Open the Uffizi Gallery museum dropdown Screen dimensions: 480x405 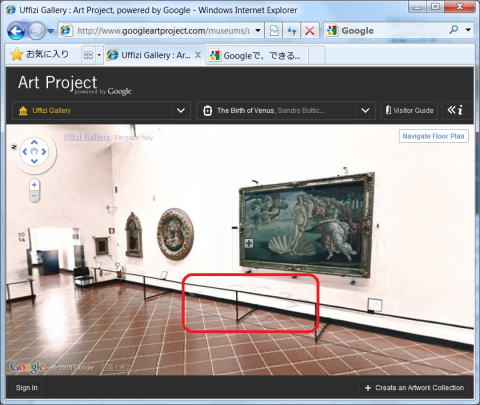tap(101, 110)
